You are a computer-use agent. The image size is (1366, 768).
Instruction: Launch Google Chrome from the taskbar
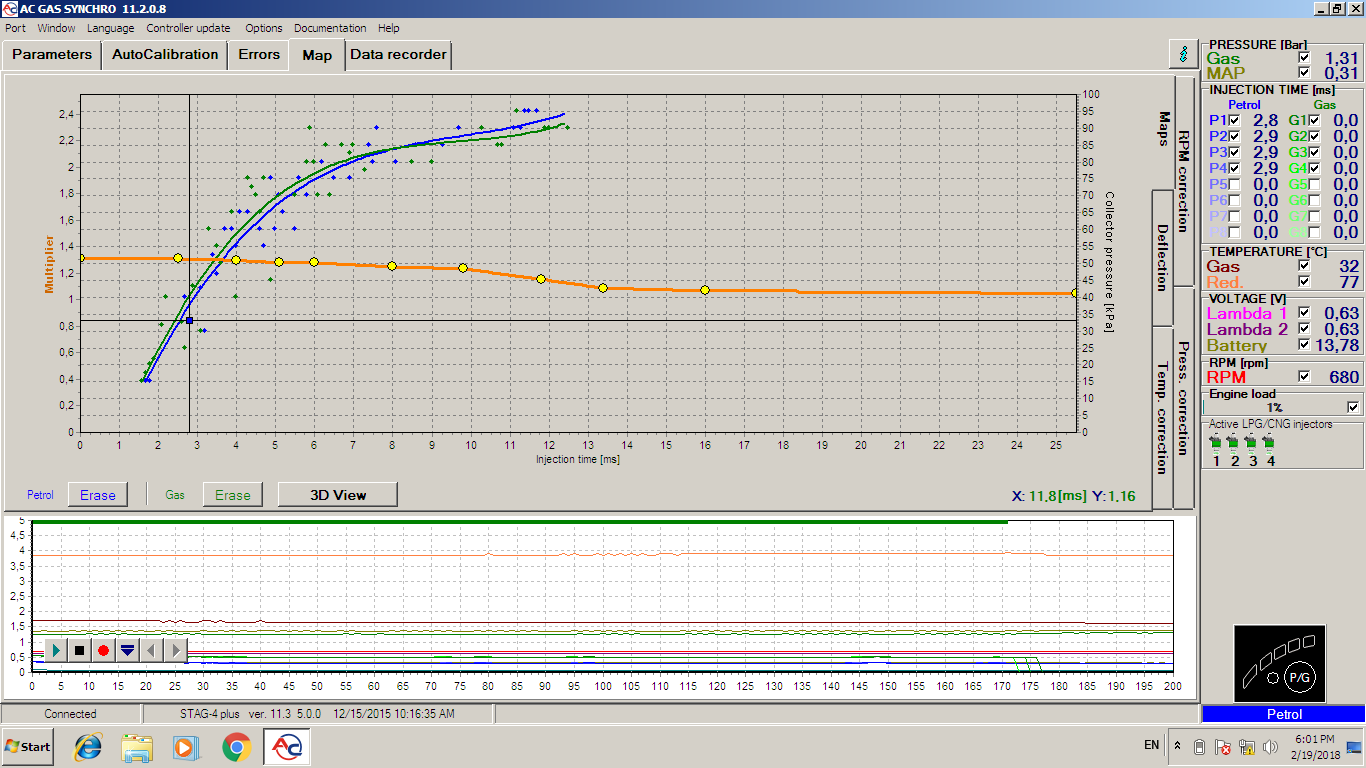click(237, 747)
